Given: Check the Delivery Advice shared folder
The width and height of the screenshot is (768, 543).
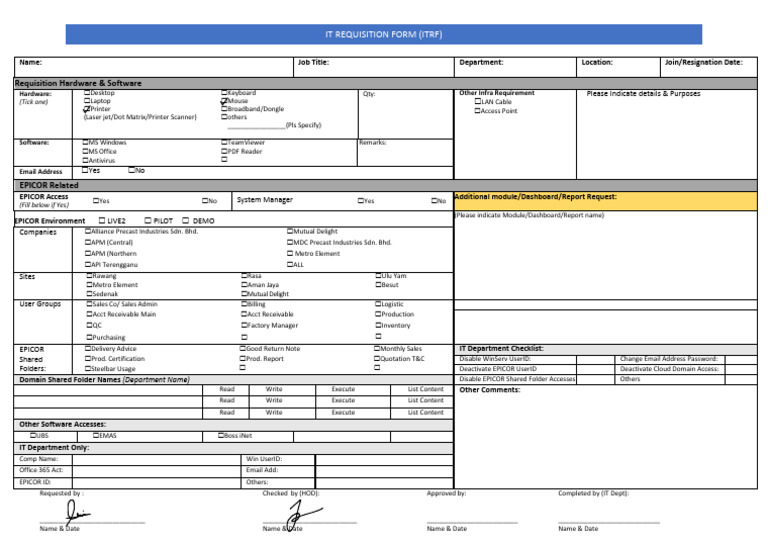Looking at the screenshot, I should click(88, 349).
